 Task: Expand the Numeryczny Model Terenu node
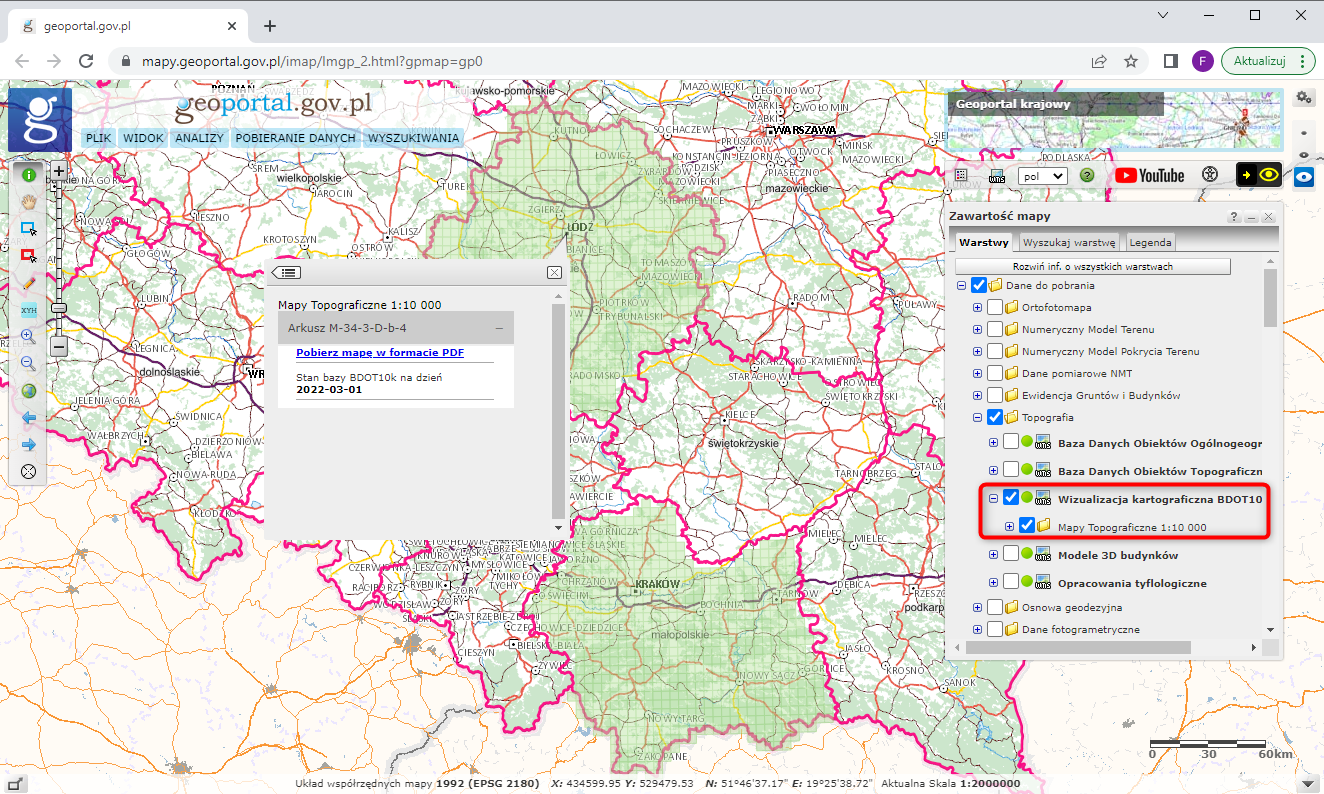pos(977,330)
